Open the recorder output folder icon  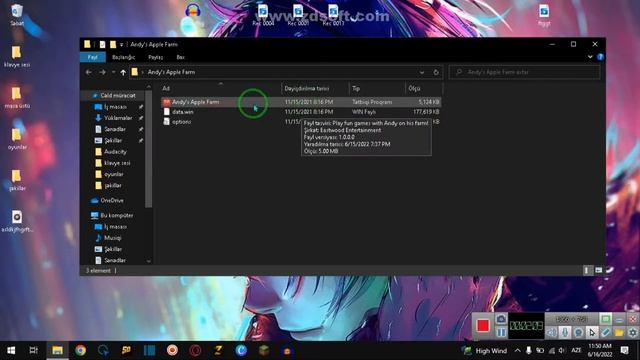pyautogui.click(x=619, y=333)
